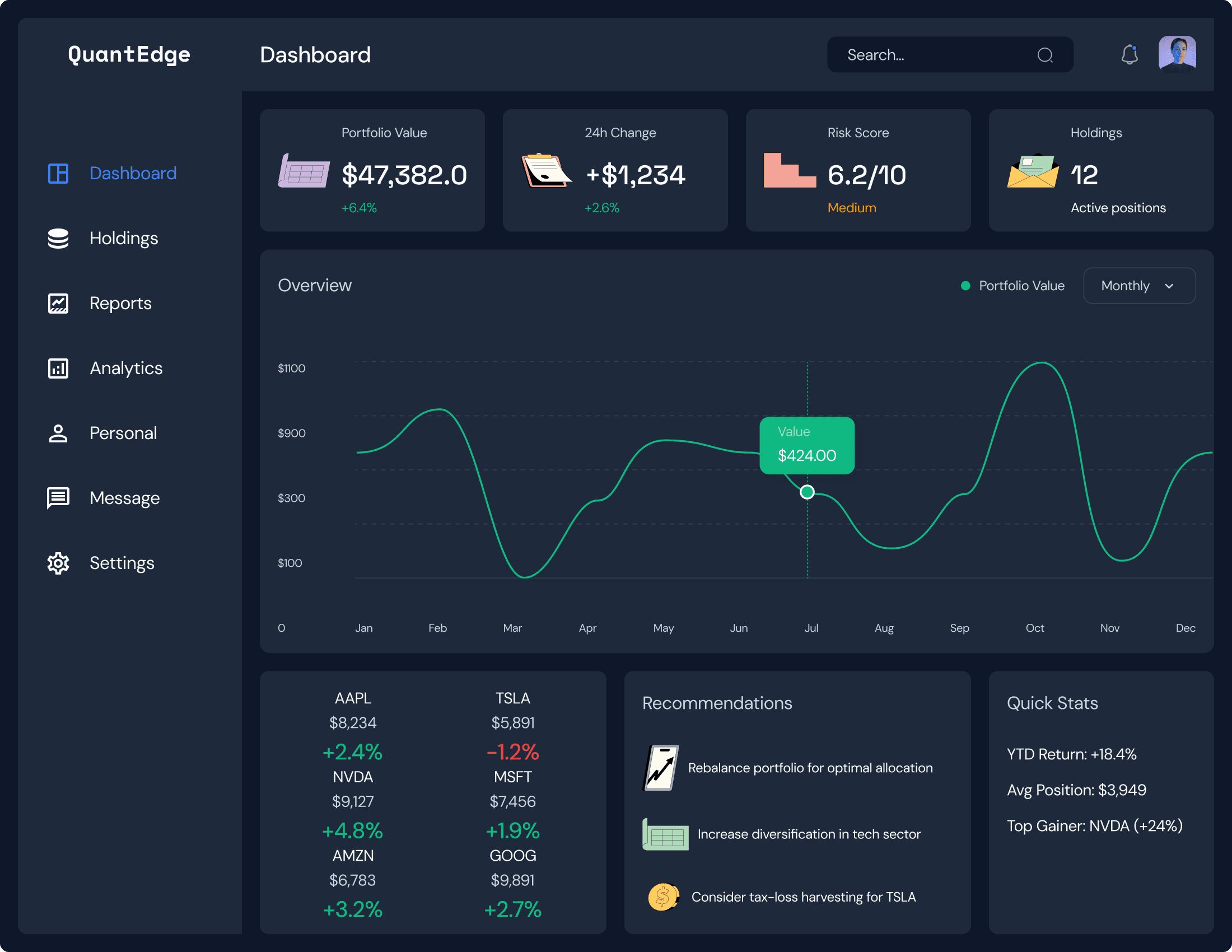Click the Holdings coin-stack icon
Image resolution: width=1232 pixels, height=952 pixels.
(58, 239)
